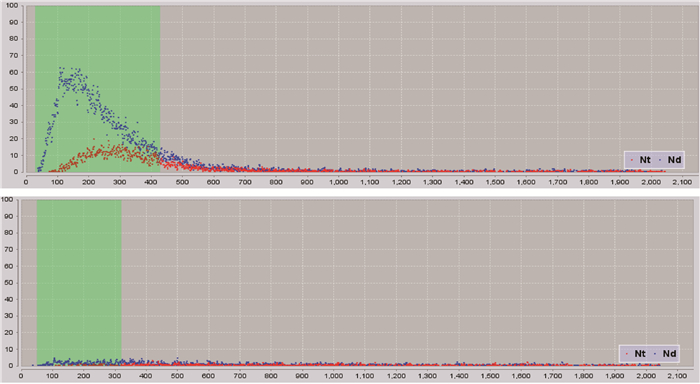700x384 pixels.
Task: Click the Nt legend entry in bottom chart
Action: click(x=636, y=354)
